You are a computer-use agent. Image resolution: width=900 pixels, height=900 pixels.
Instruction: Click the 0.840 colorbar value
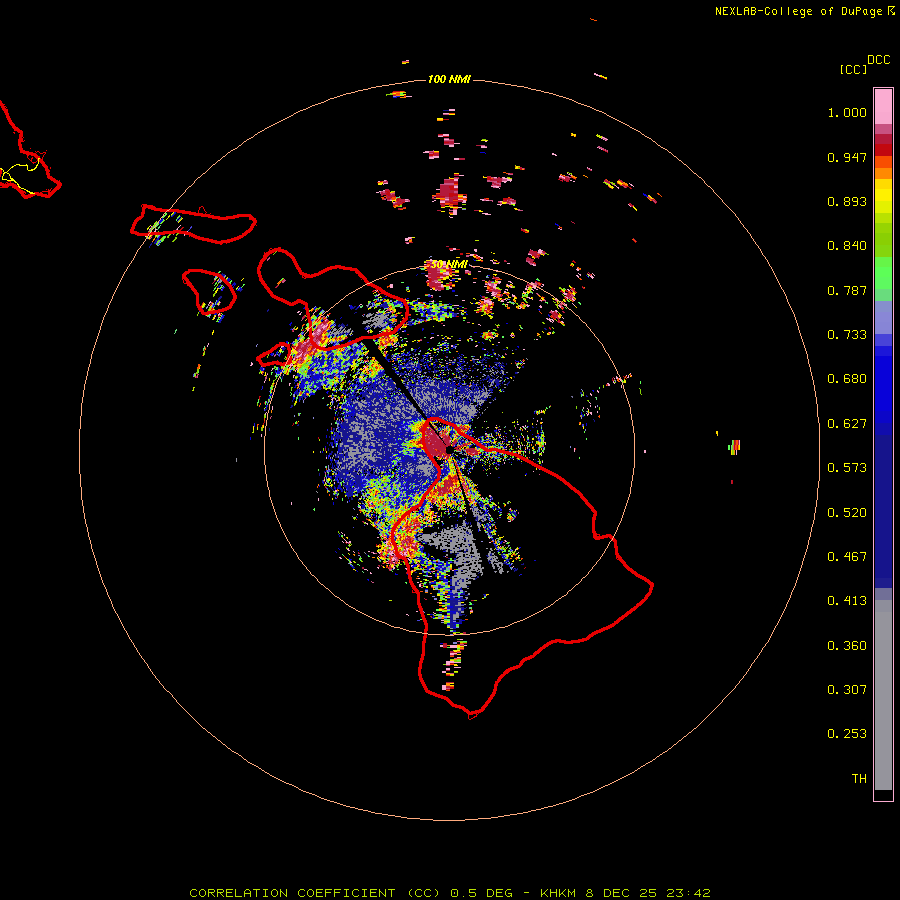click(847, 246)
